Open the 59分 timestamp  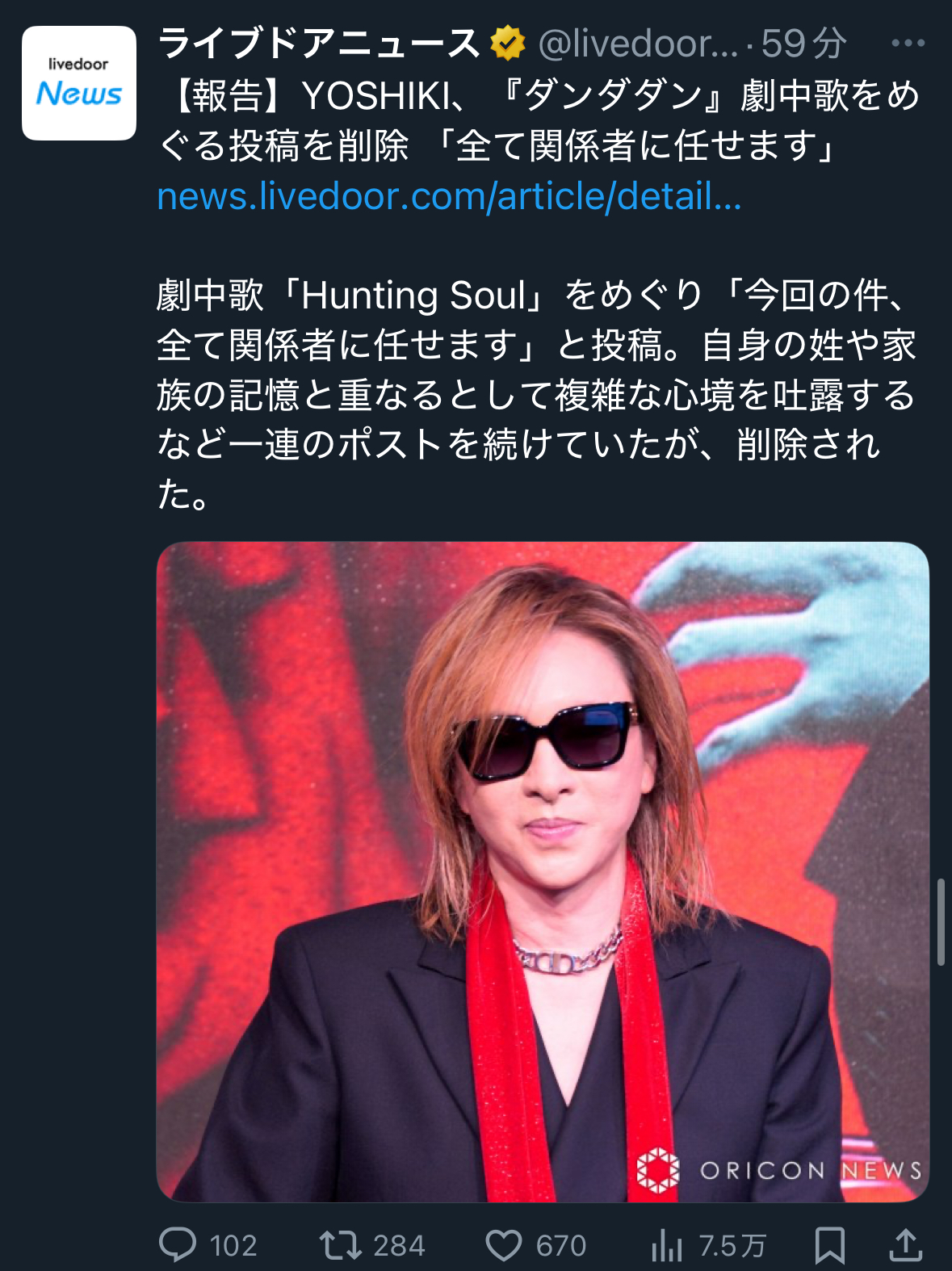pyautogui.click(x=803, y=44)
